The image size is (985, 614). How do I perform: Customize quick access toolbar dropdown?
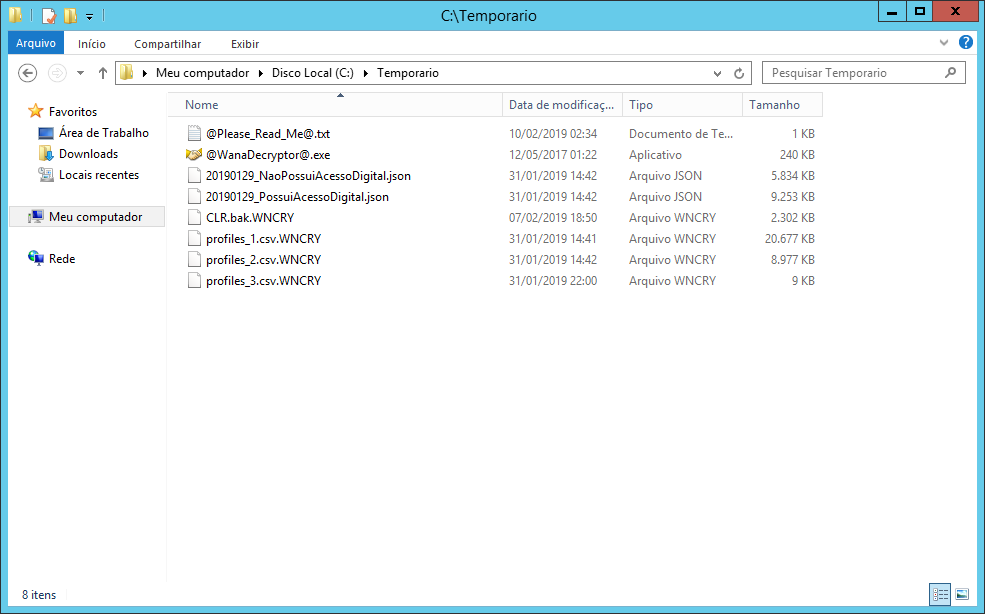tap(89, 16)
